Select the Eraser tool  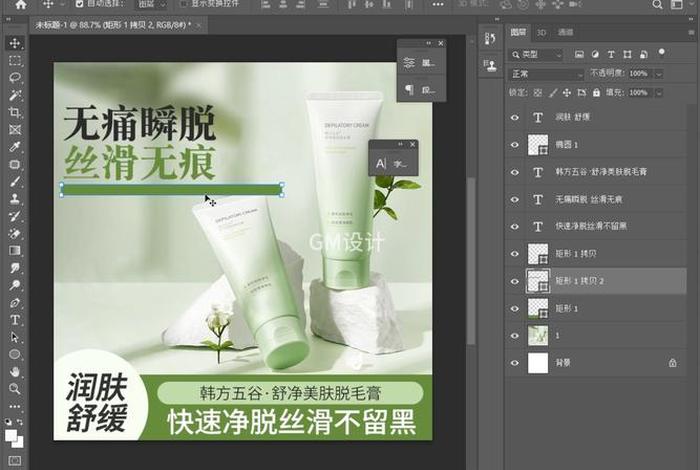tap(15, 233)
